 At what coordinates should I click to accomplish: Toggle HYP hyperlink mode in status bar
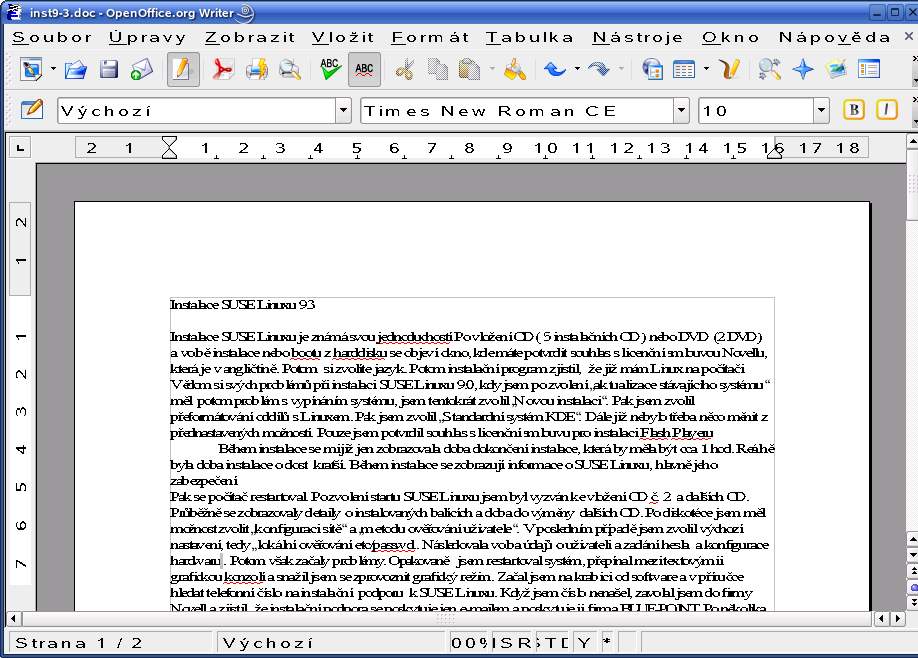[585, 643]
